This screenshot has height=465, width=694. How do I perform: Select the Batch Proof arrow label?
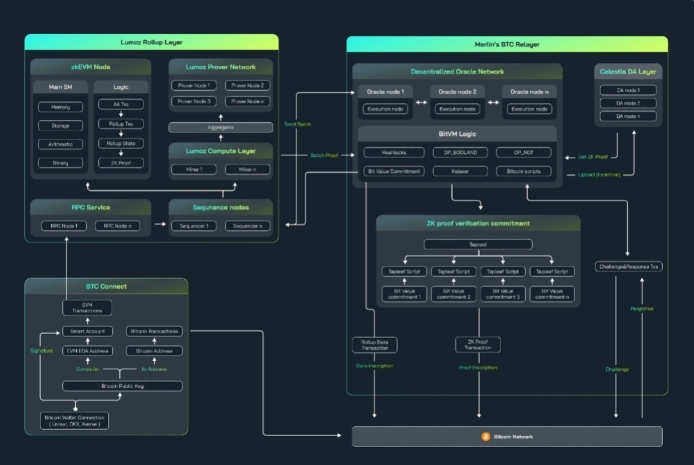coord(324,155)
